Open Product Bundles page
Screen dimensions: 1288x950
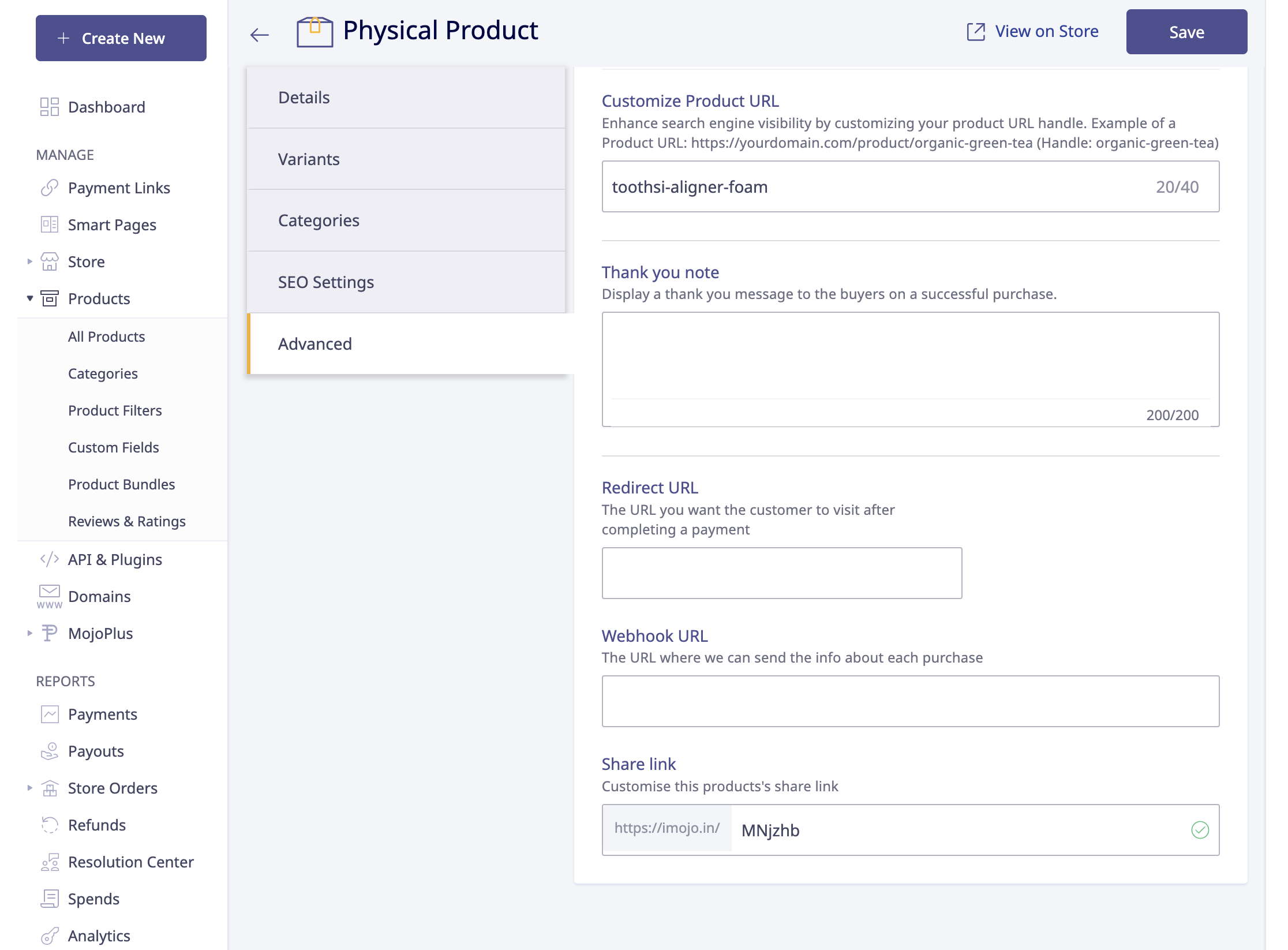121,484
